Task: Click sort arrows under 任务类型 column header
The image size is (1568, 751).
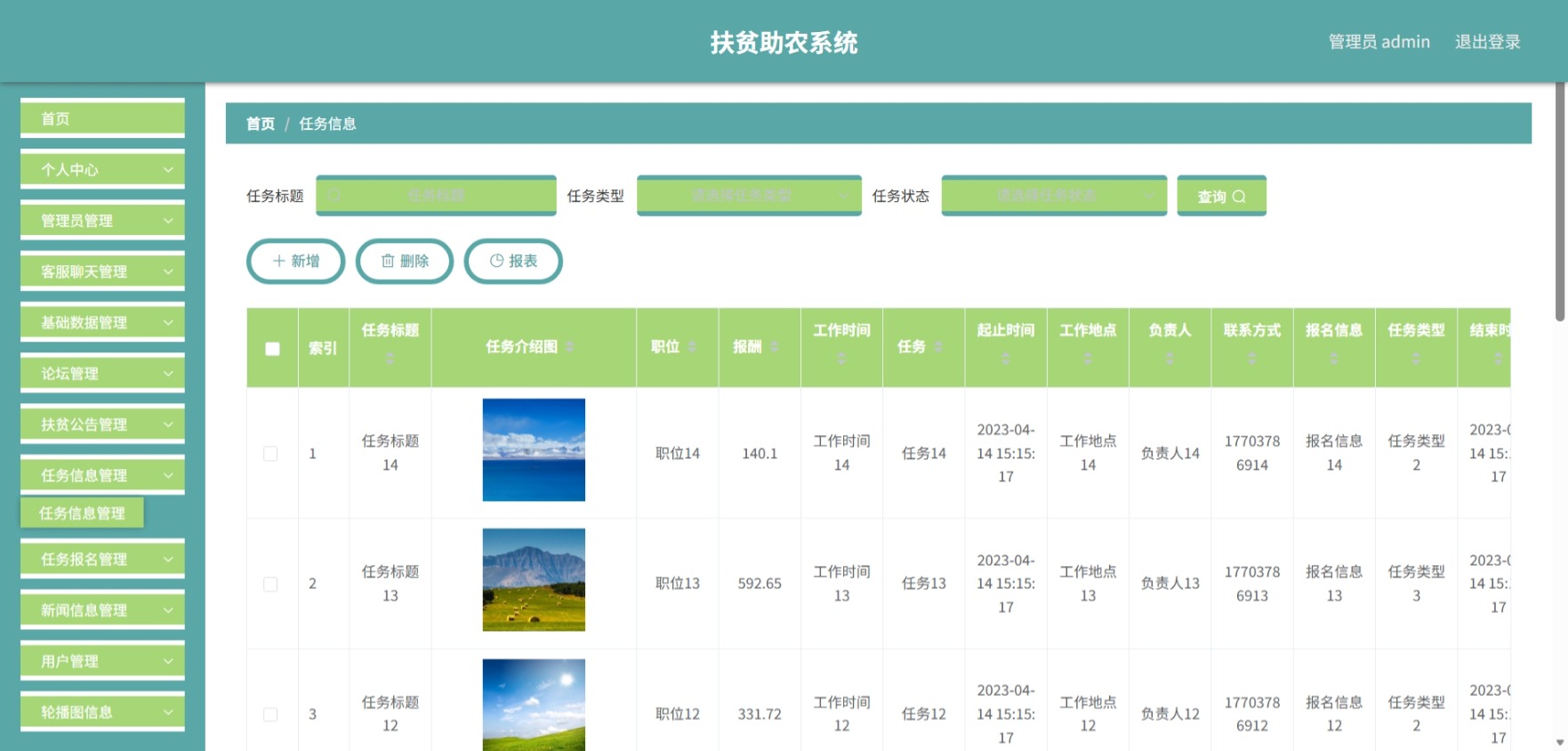Action: 1416,358
